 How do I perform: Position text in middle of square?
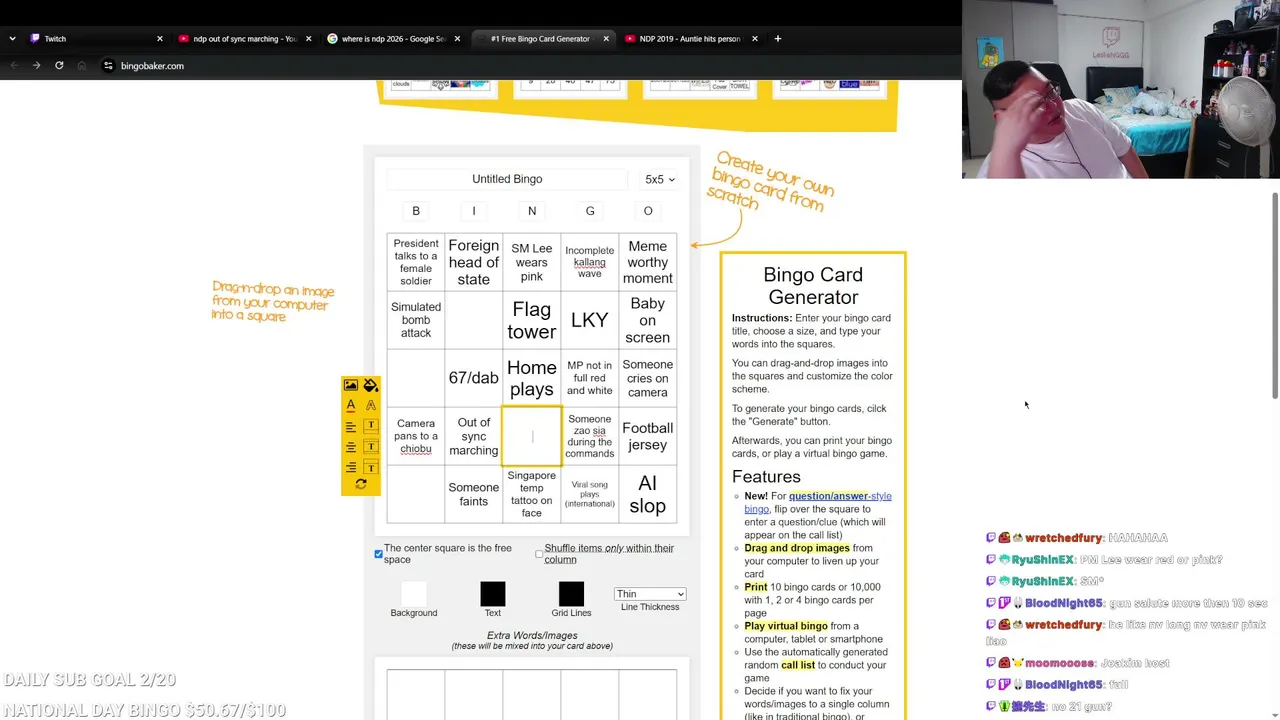[371, 446]
